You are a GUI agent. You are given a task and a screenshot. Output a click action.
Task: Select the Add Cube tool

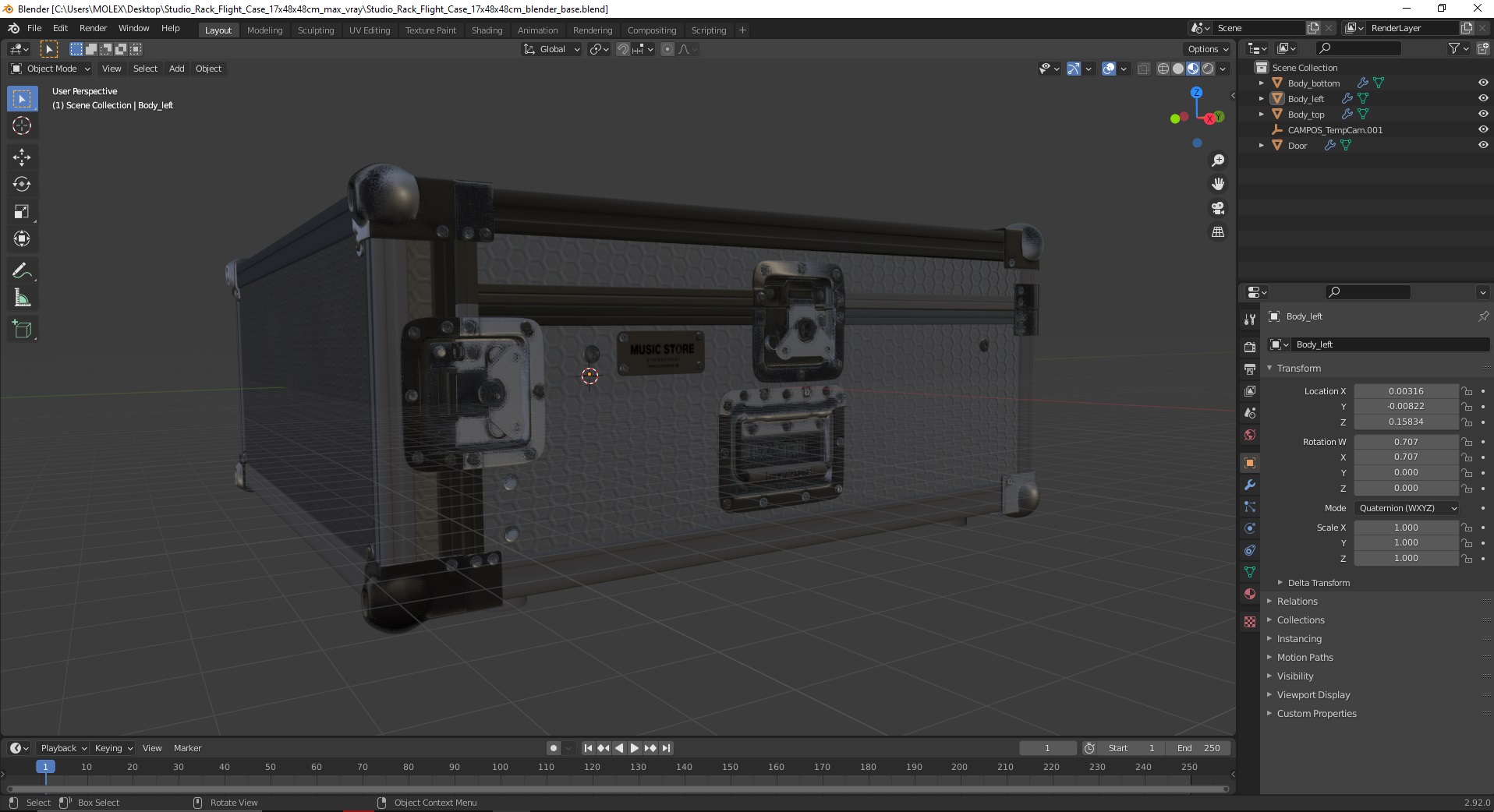[22, 330]
